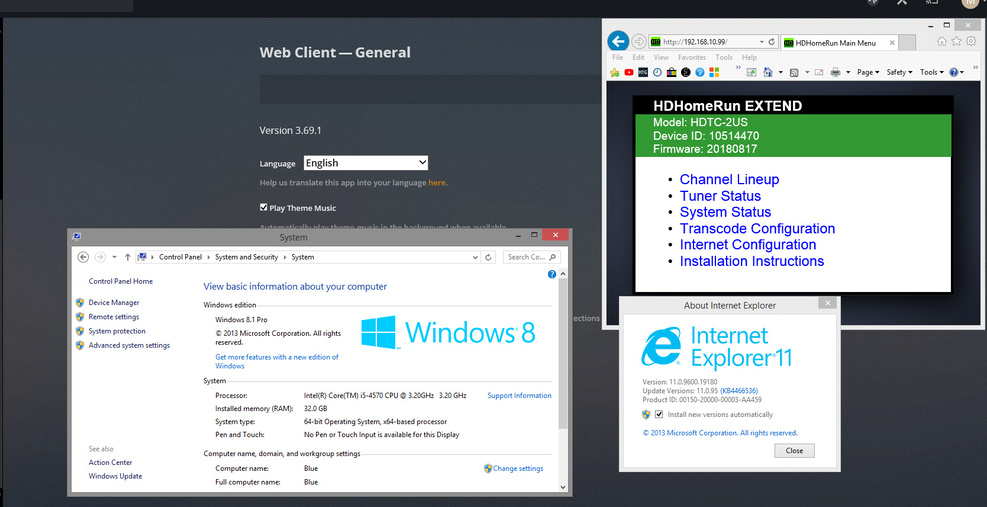Click the blue Back button in Internet Explorer
The height and width of the screenshot is (507, 987).
point(618,42)
